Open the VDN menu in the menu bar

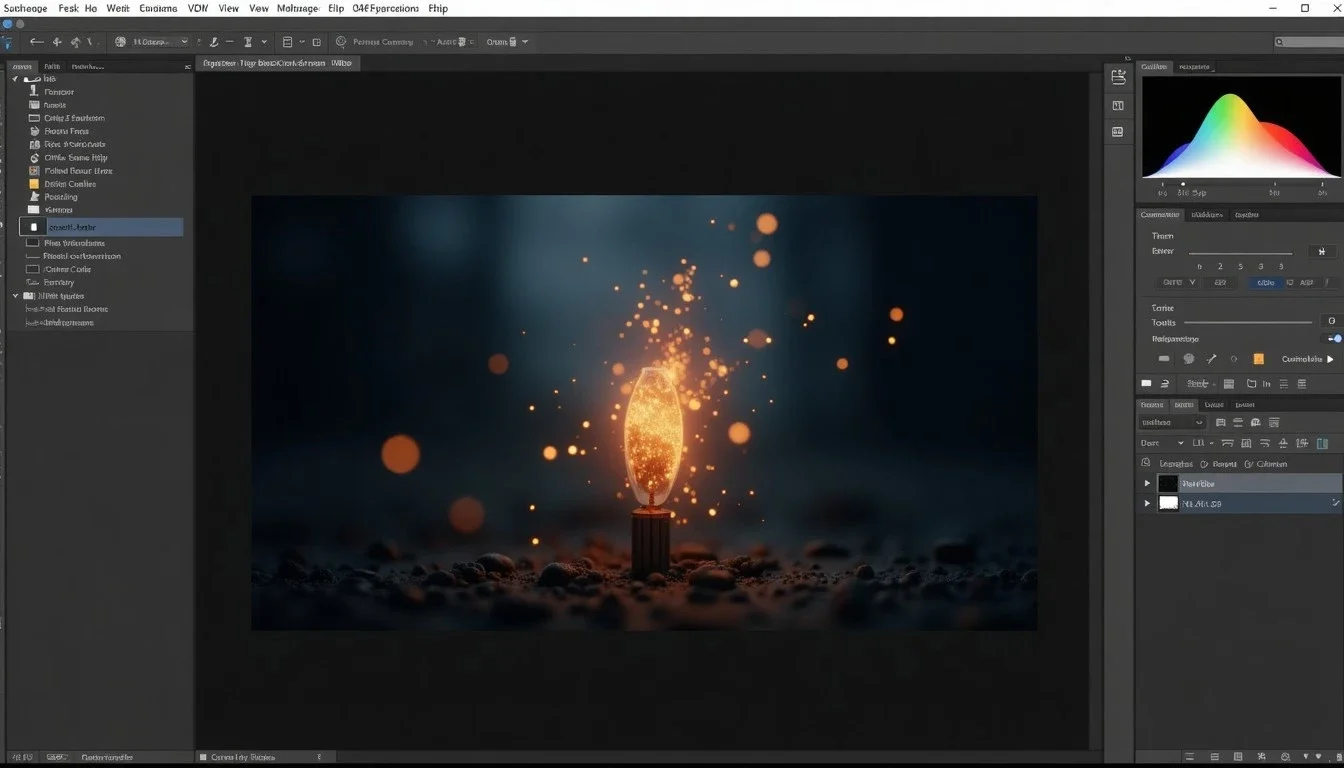pyautogui.click(x=197, y=8)
